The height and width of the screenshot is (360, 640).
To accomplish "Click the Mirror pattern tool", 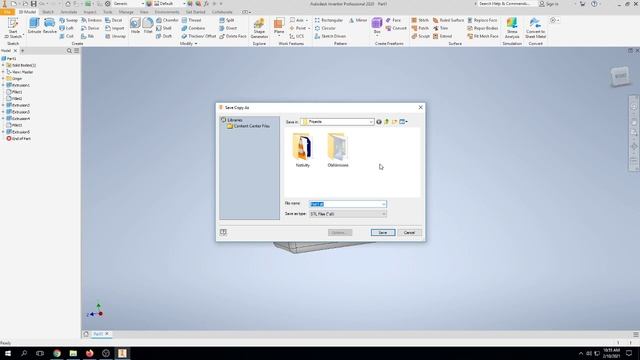I will 358,20.
